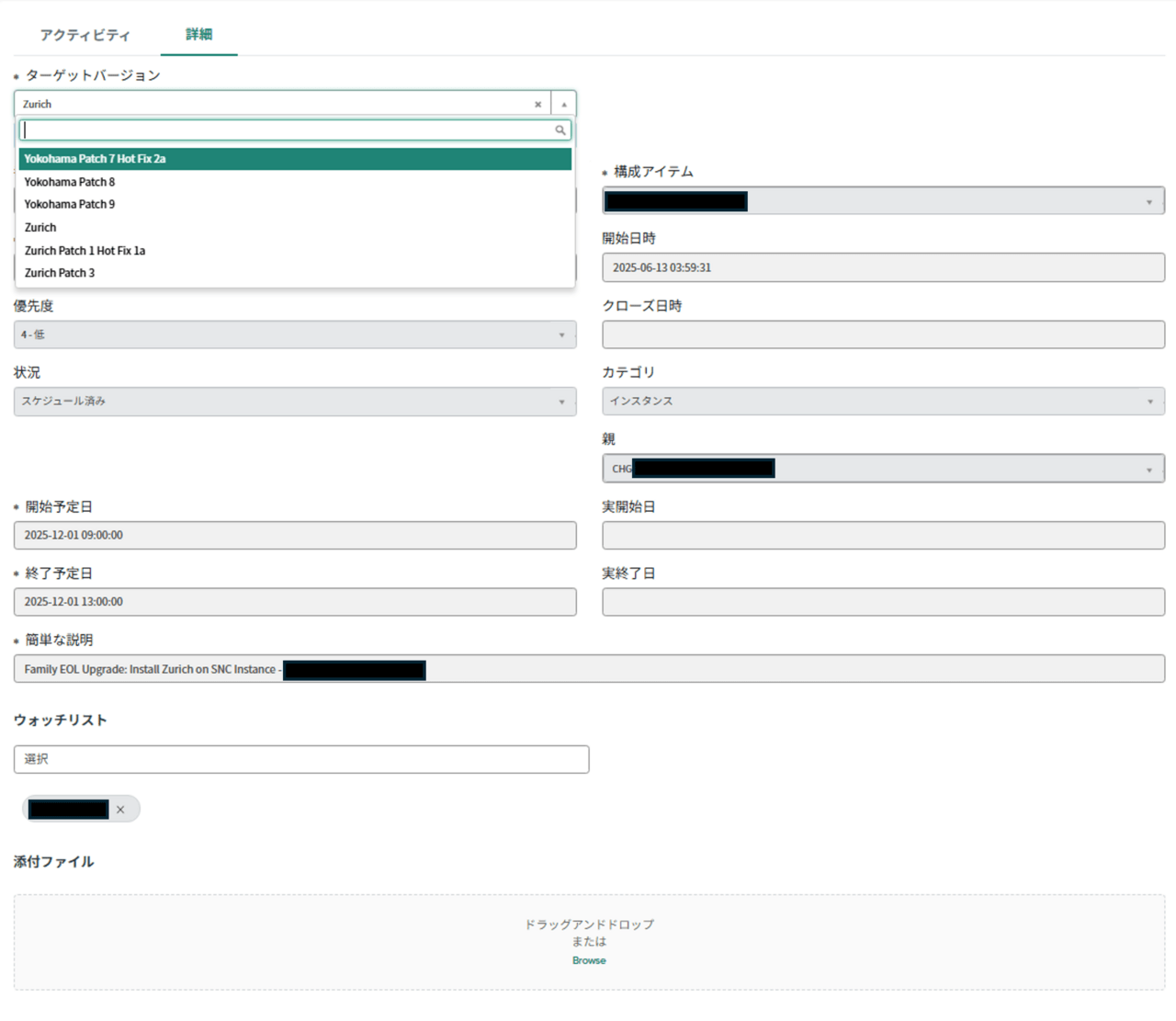Click the ウォッチリスト selection field

click(x=301, y=759)
